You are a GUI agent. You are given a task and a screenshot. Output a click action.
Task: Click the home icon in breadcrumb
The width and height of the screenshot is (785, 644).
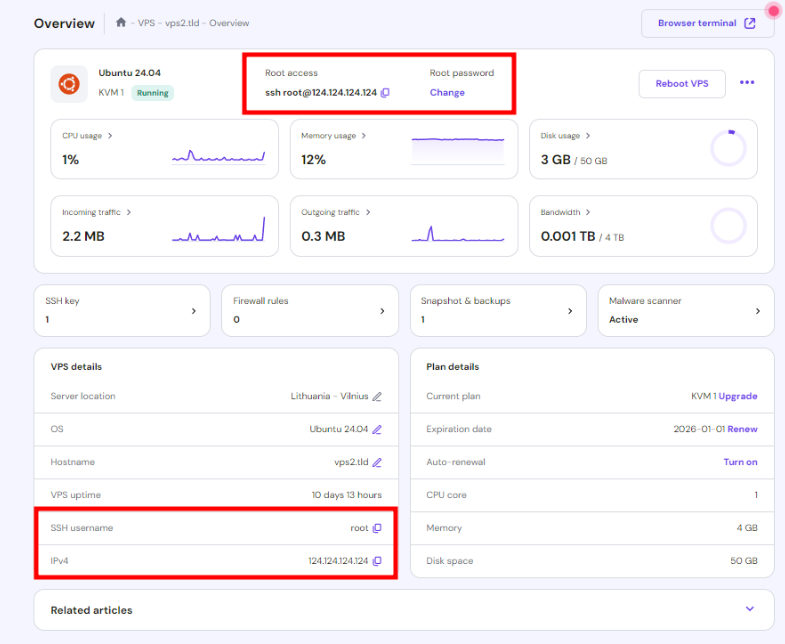pyautogui.click(x=121, y=23)
